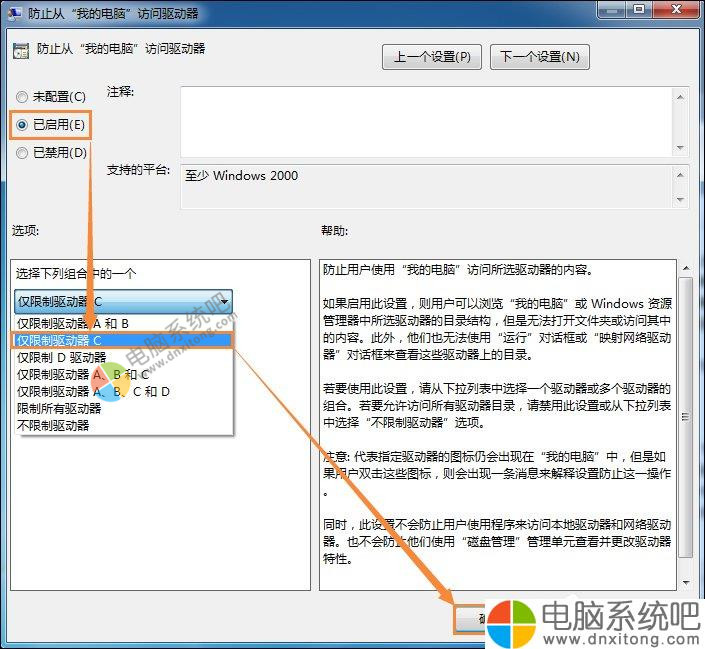Screen dimensions: 705x649
Task: Click down arrow of 支持的平台 scrollbar
Action: pyautogui.click(x=680, y=199)
